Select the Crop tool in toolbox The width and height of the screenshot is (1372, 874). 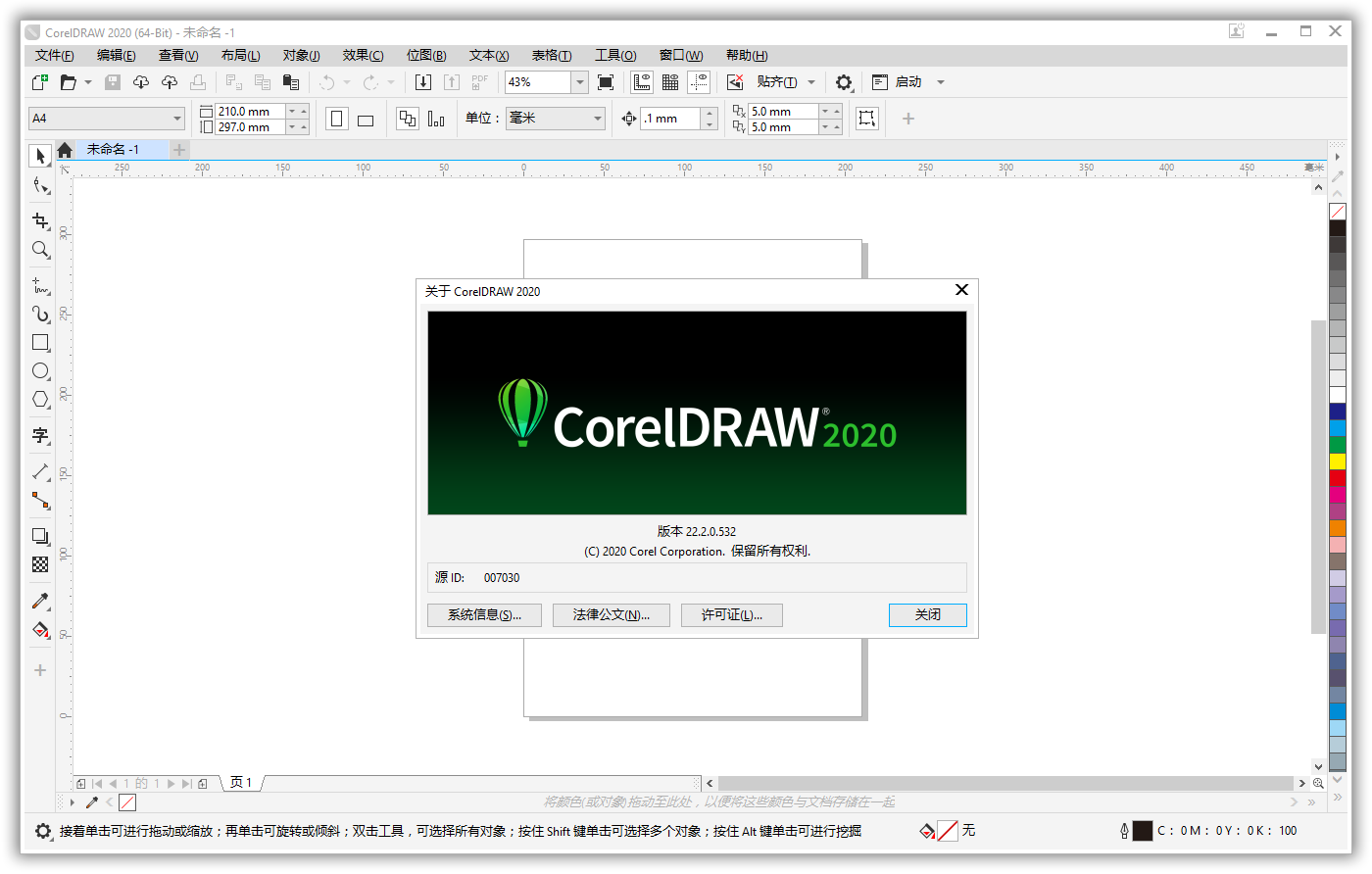click(40, 220)
